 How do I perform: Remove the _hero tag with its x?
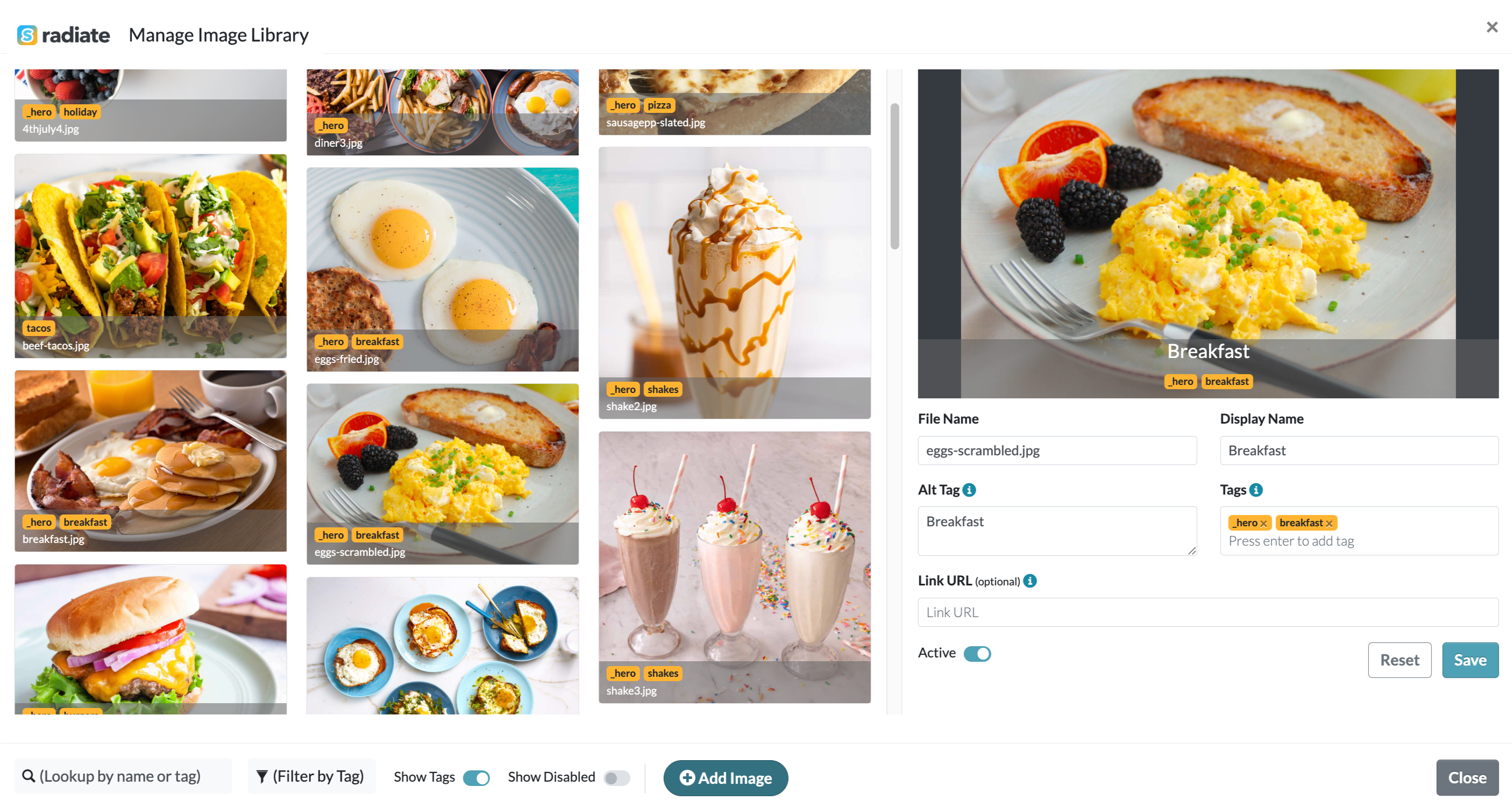tap(1263, 524)
